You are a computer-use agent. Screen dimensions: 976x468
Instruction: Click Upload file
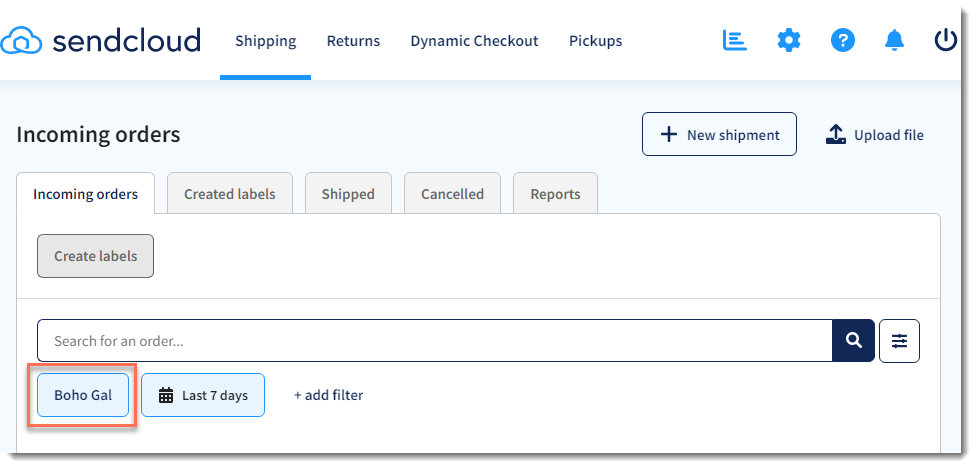click(x=875, y=134)
